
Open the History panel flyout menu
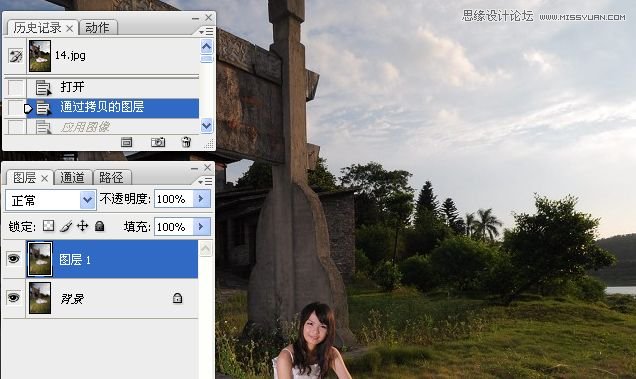[206, 31]
